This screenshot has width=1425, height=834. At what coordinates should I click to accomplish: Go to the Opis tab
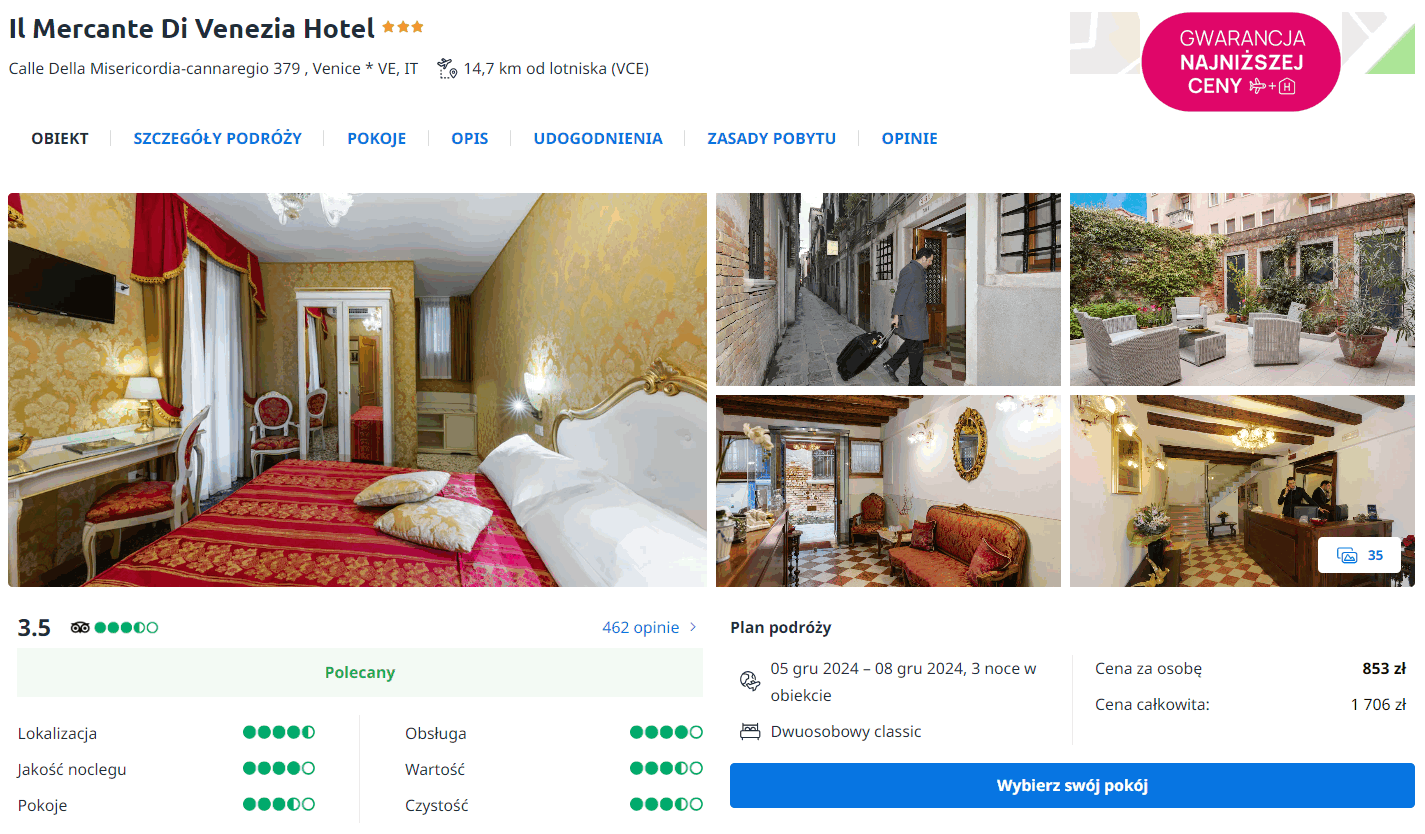point(470,139)
